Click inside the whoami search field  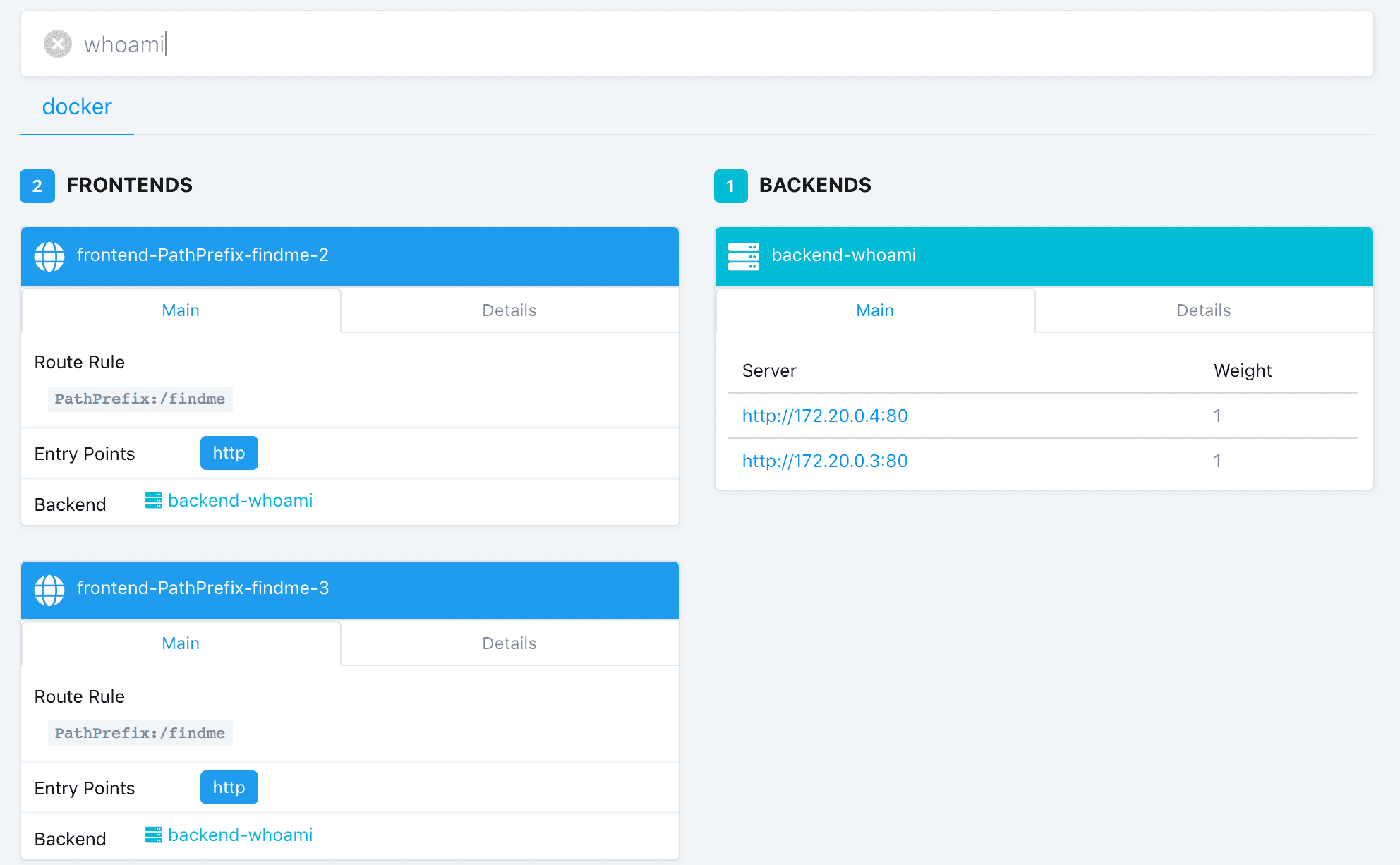(x=353, y=44)
